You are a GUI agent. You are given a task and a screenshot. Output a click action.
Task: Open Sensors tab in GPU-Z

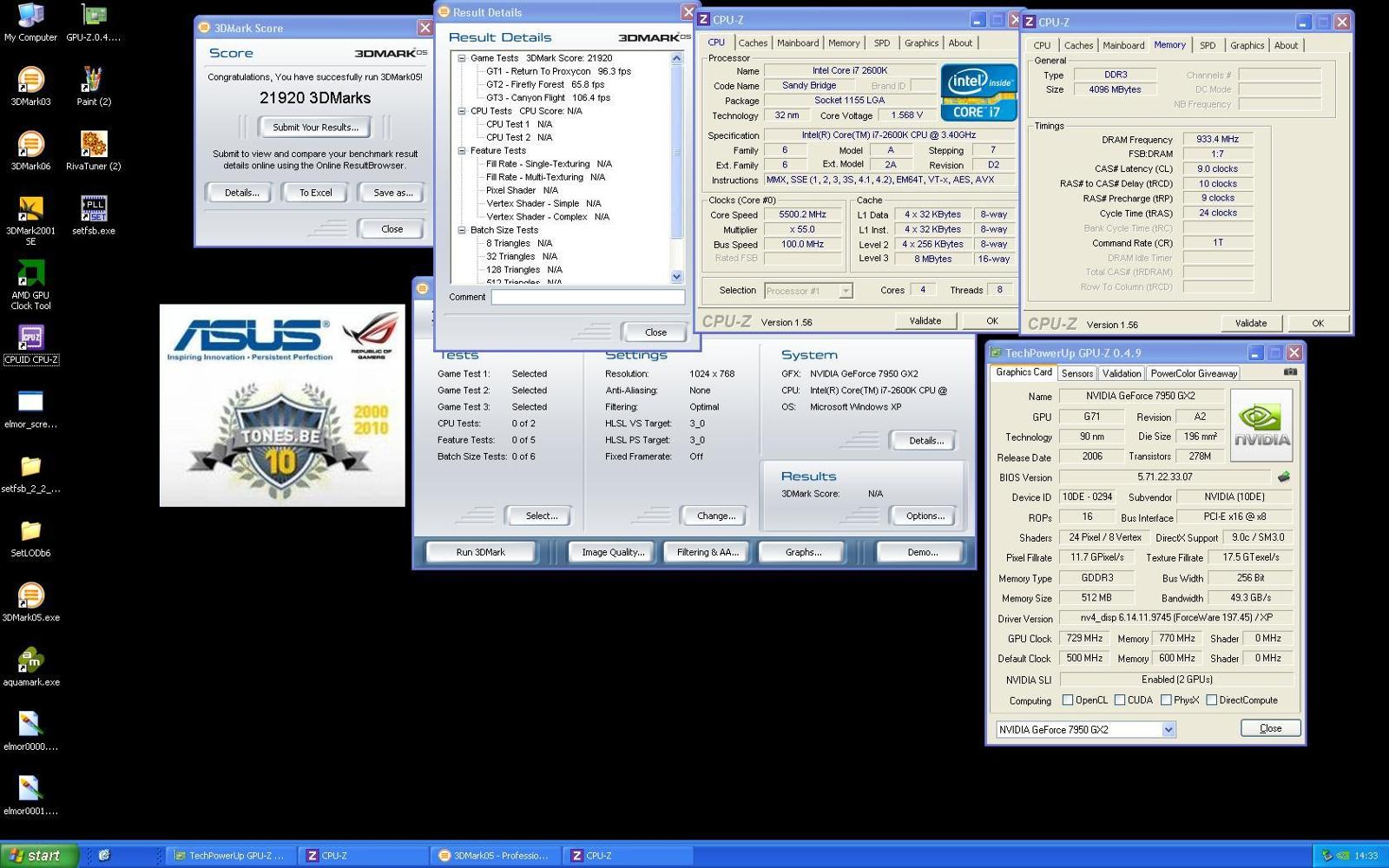click(x=1077, y=373)
